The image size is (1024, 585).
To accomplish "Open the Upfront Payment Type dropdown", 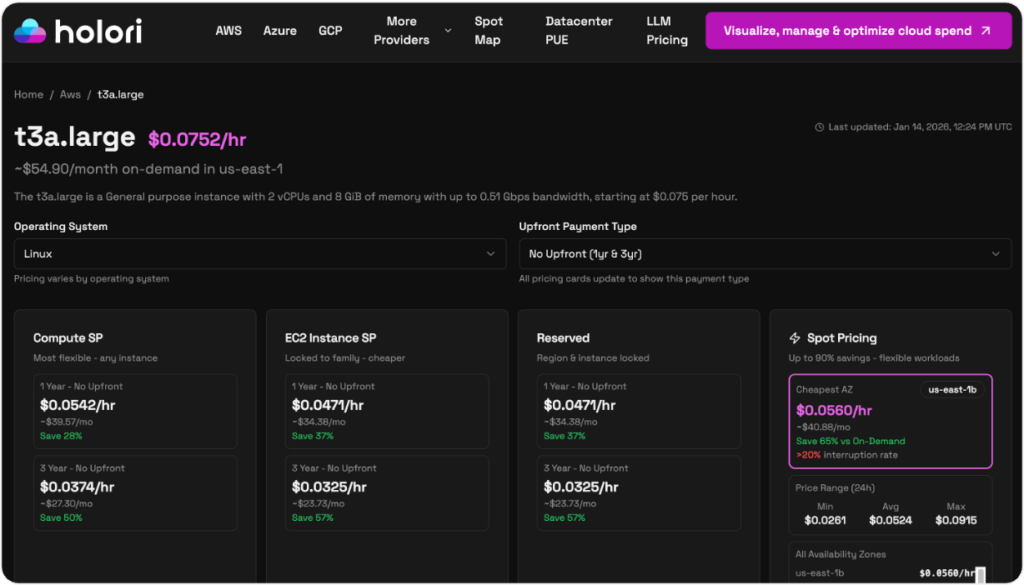I will pos(765,254).
